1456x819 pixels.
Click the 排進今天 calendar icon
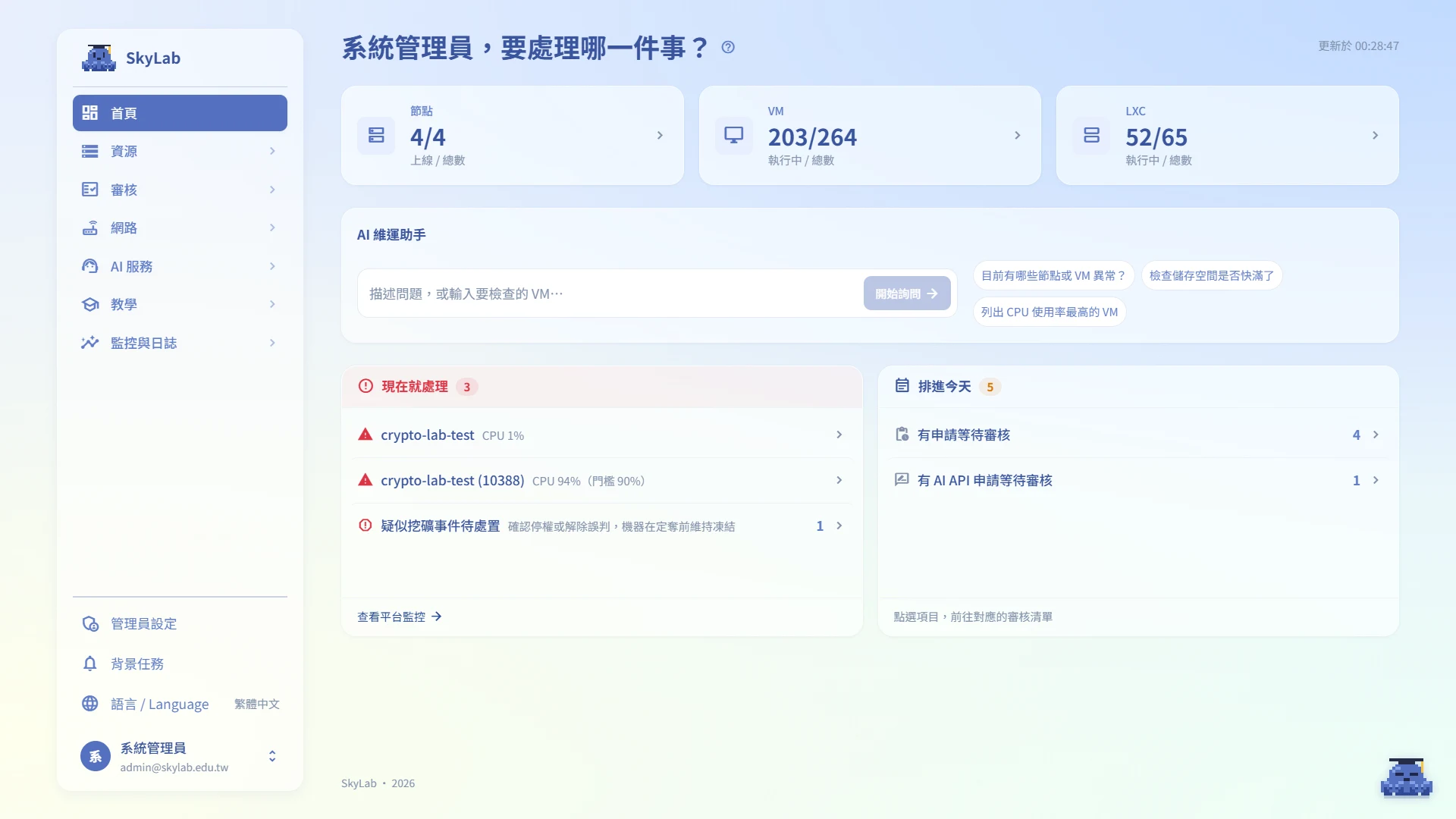pyautogui.click(x=902, y=386)
